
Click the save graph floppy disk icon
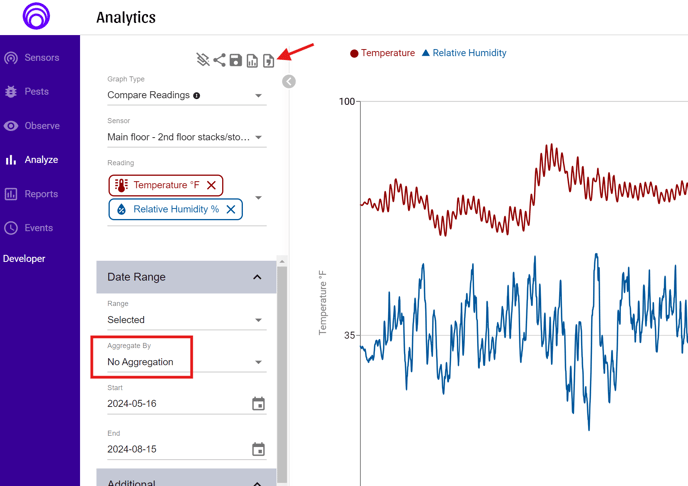coord(236,60)
